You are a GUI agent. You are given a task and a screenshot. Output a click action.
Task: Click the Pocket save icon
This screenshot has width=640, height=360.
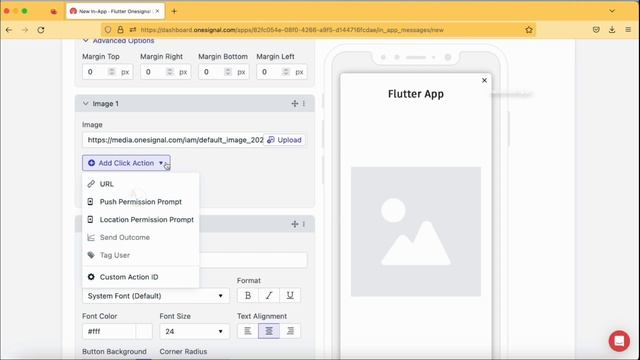[x=596, y=29]
